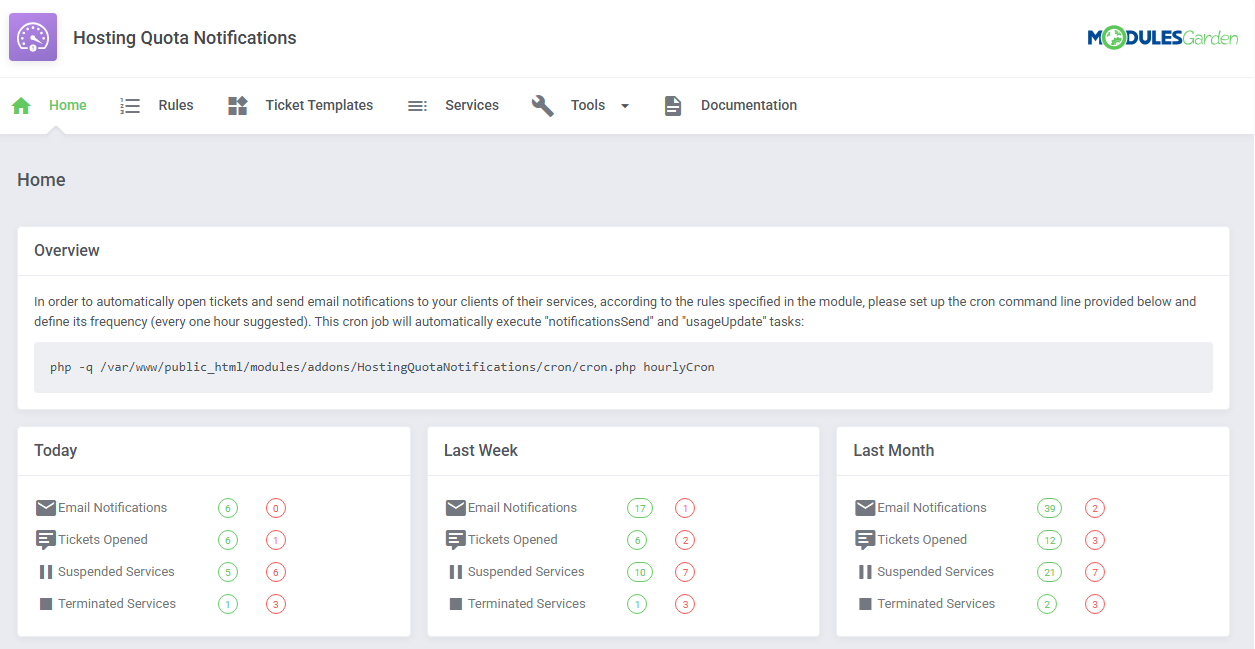This screenshot has height=649, width=1255.
Task: Switch to the Services section
Action: [471, 104]
